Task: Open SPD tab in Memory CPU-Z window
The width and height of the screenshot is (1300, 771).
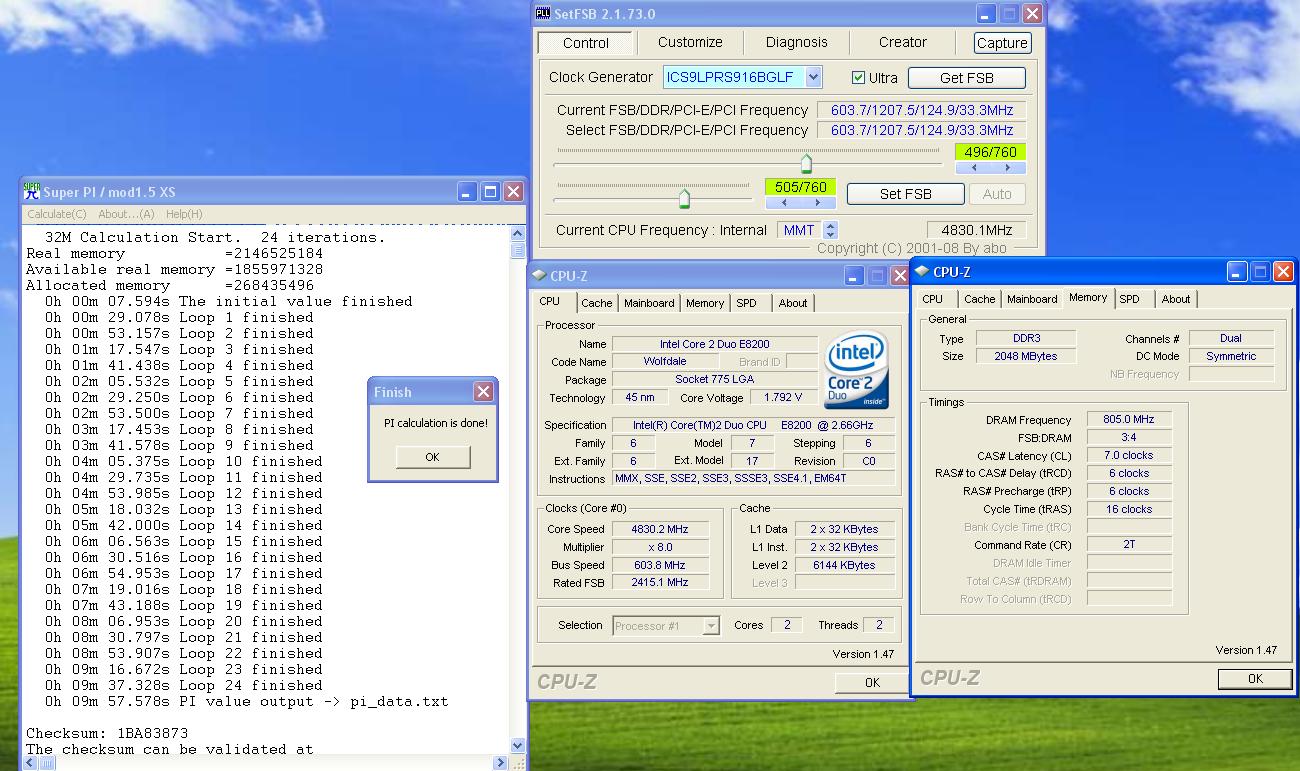Action: tap(1130, 299)
